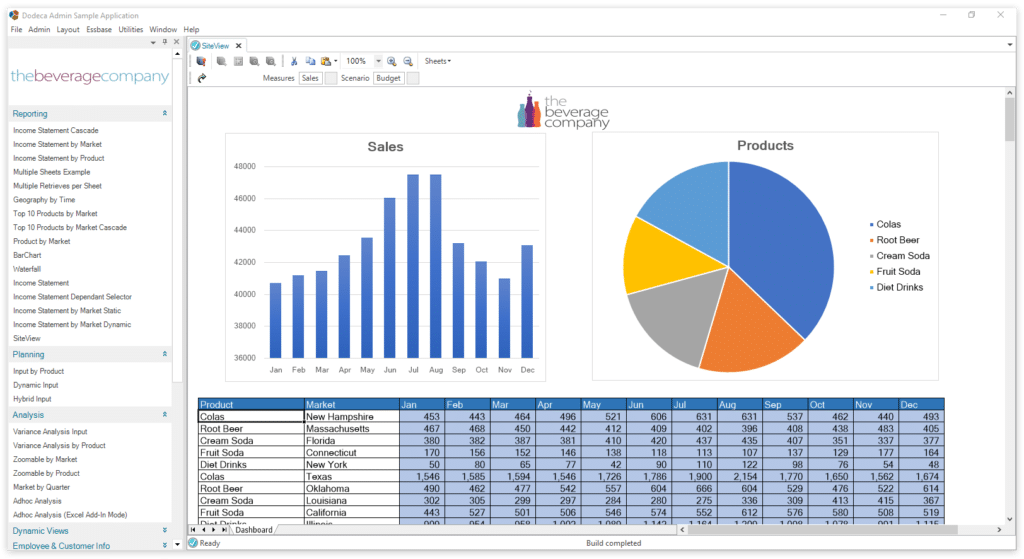
Task: Open Adhoc Analysis (Excel Add-In Mode)
Action: [x=70, y=515]
